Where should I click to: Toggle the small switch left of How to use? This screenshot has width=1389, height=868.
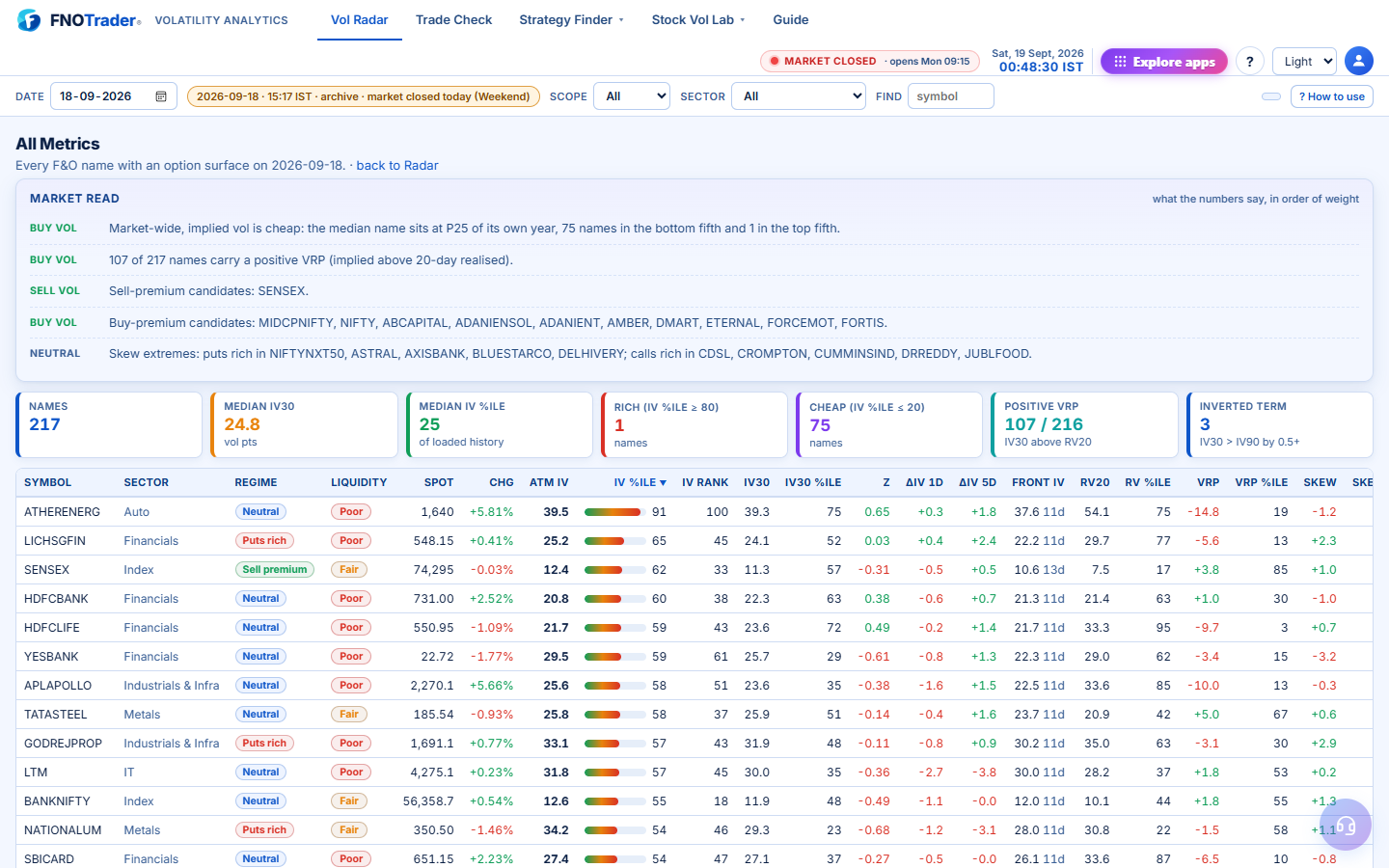[1271, 96]
